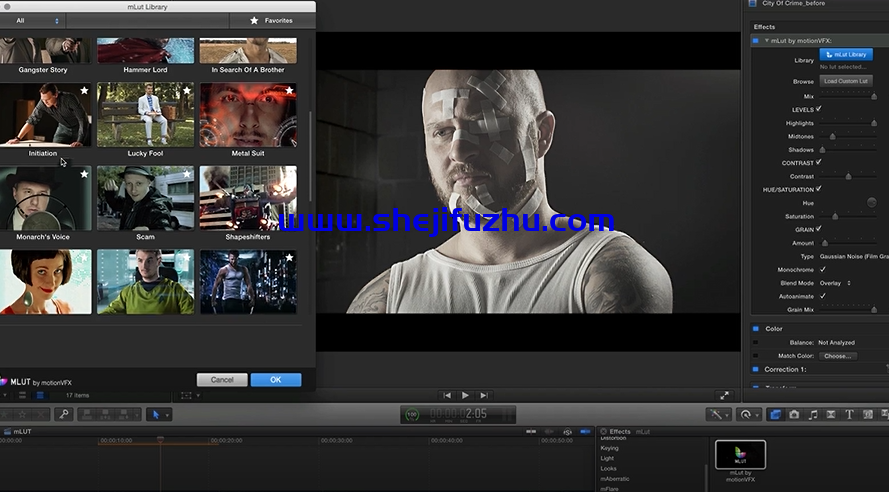Open the titles browser T icon
Viewport: 889px width, 492px height.
click(849, 414)
